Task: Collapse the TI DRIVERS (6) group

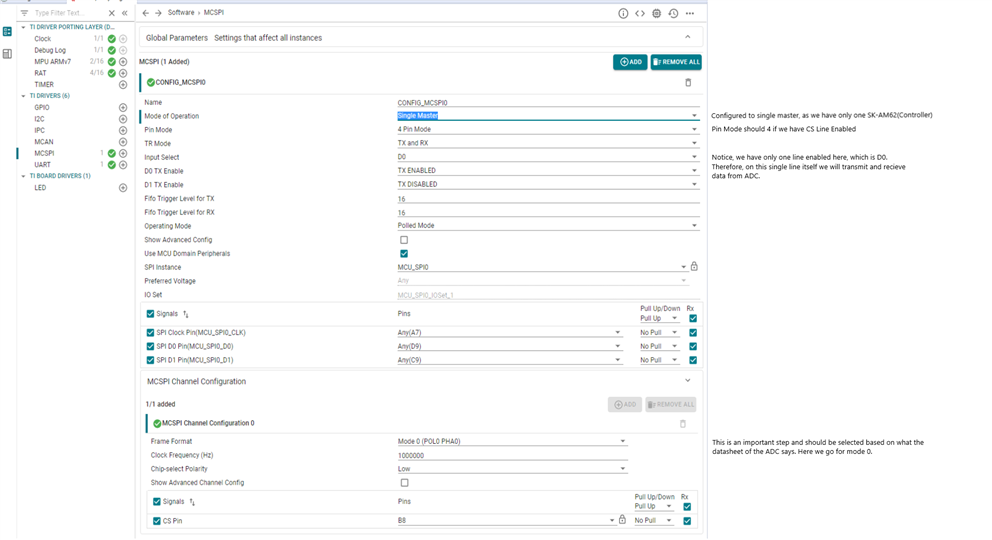Action: 23,96
